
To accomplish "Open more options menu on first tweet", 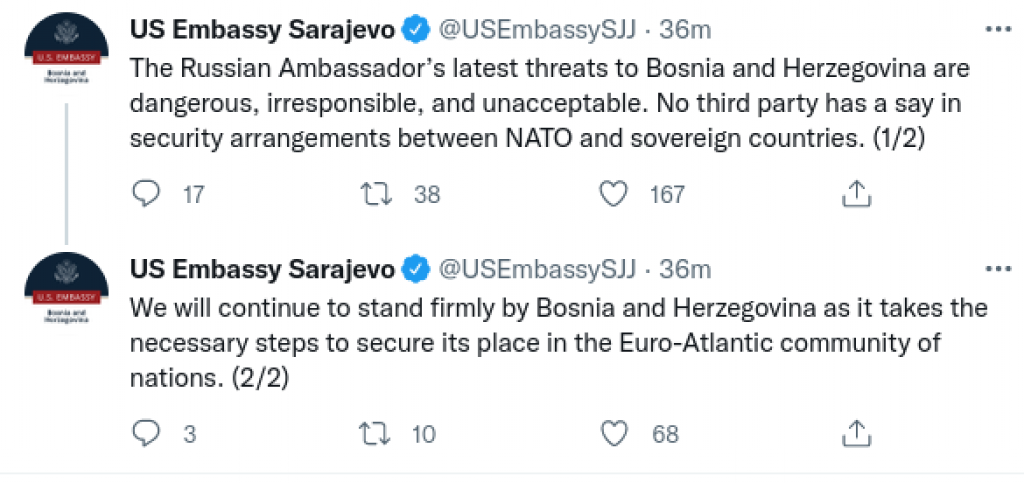I will point(998,31).
